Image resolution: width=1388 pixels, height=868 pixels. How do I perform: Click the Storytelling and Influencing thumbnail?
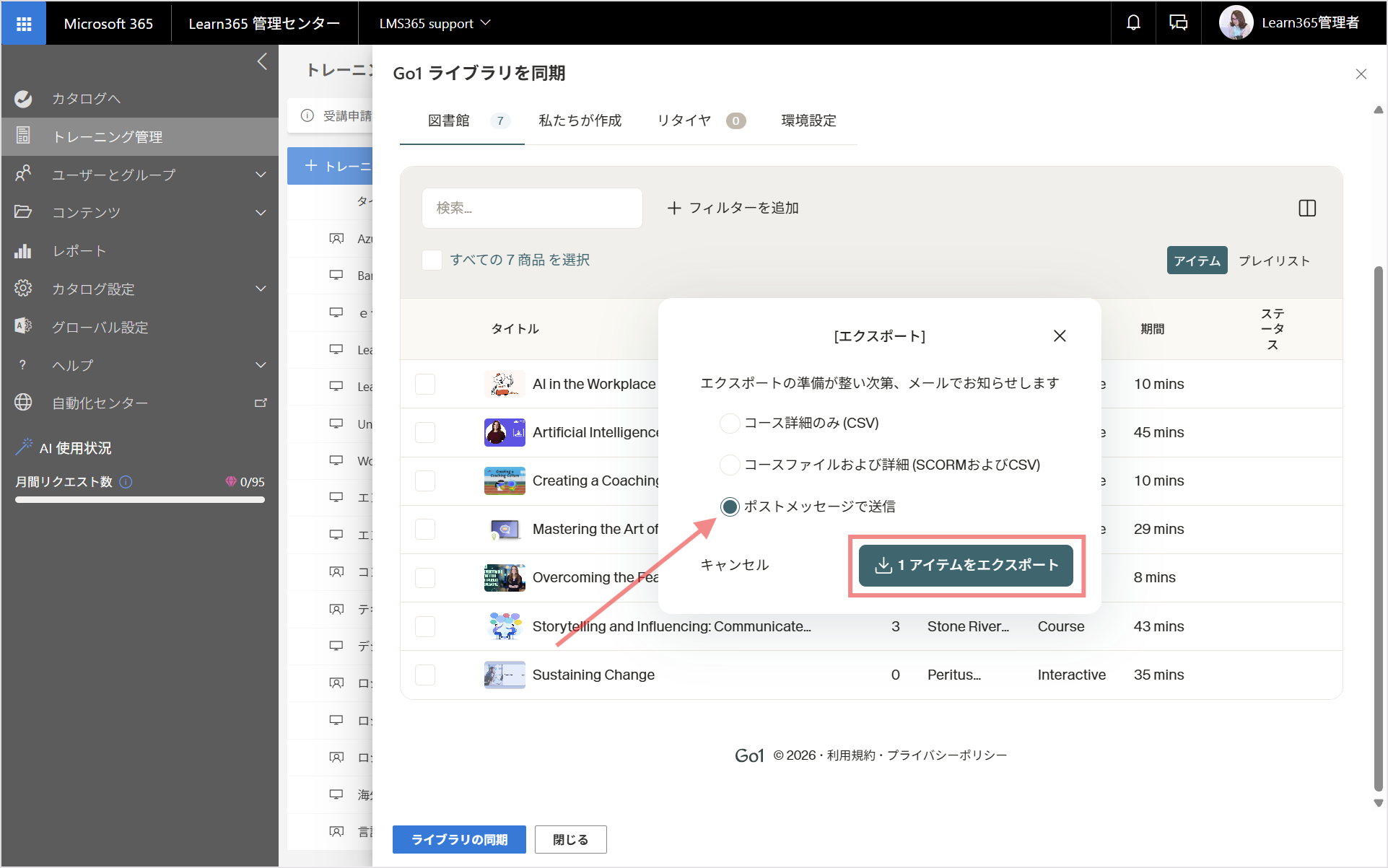[505, 626]
